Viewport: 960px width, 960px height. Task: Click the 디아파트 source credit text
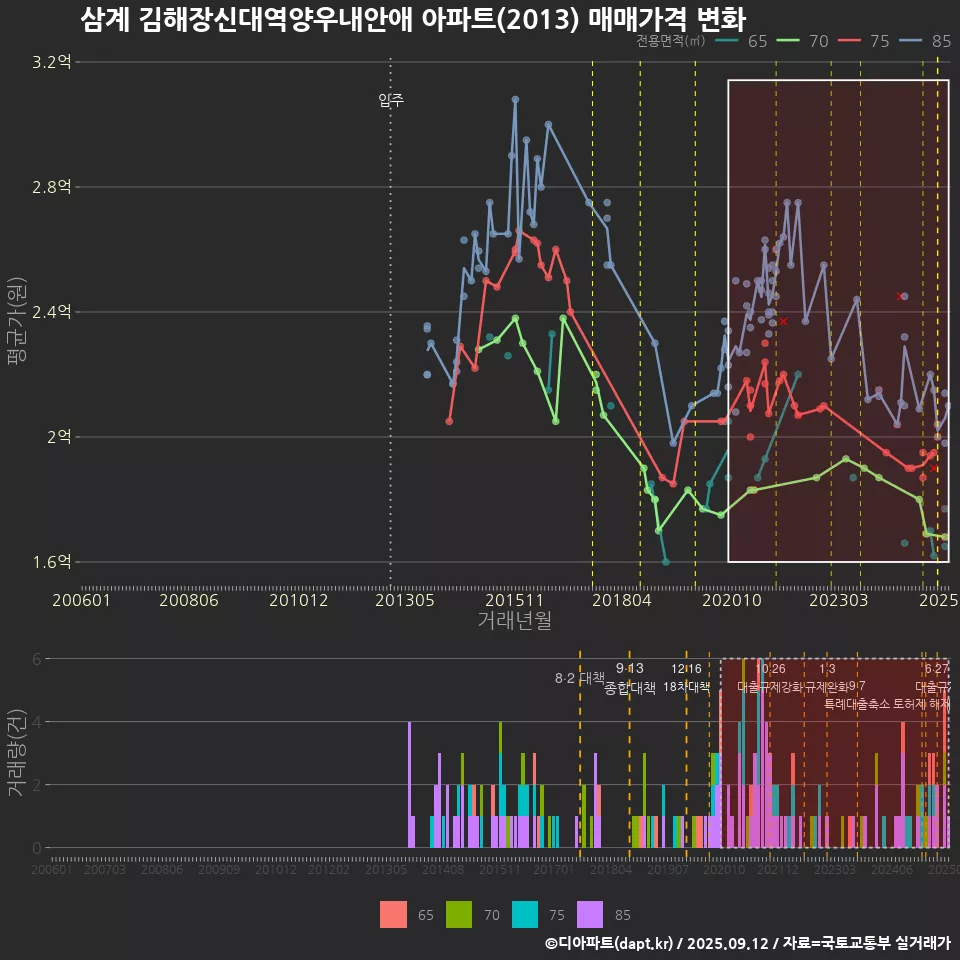pyautogui.click(x=748, y=943)
